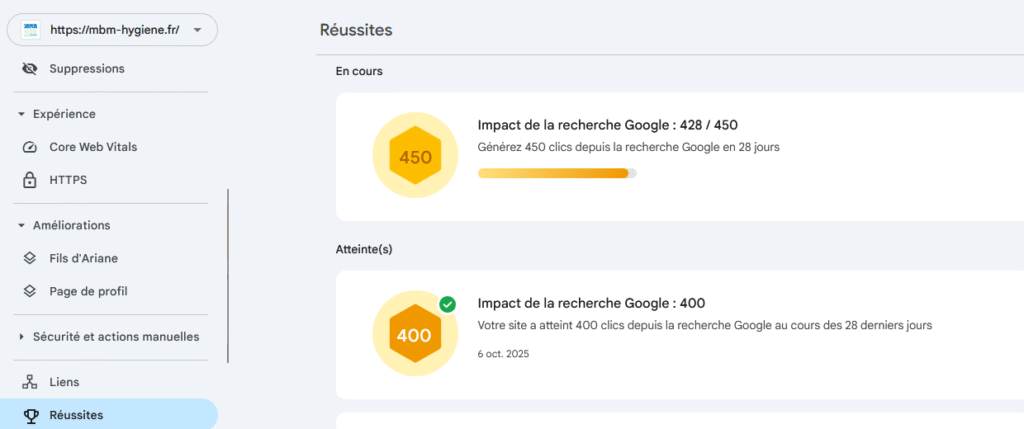Image resolution: width=1024 pixels, height=429 pixels.
Task: Click the 400 achievement hexagon badge
Action: (414, 335)
